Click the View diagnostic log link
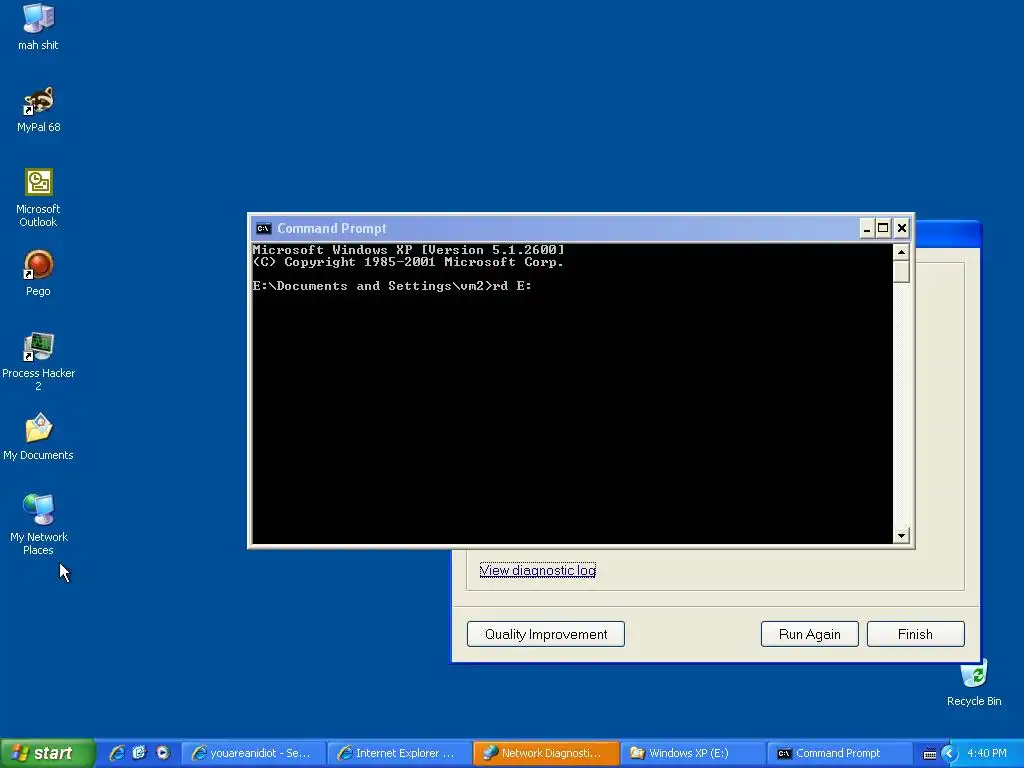 [x=537, y=570]
